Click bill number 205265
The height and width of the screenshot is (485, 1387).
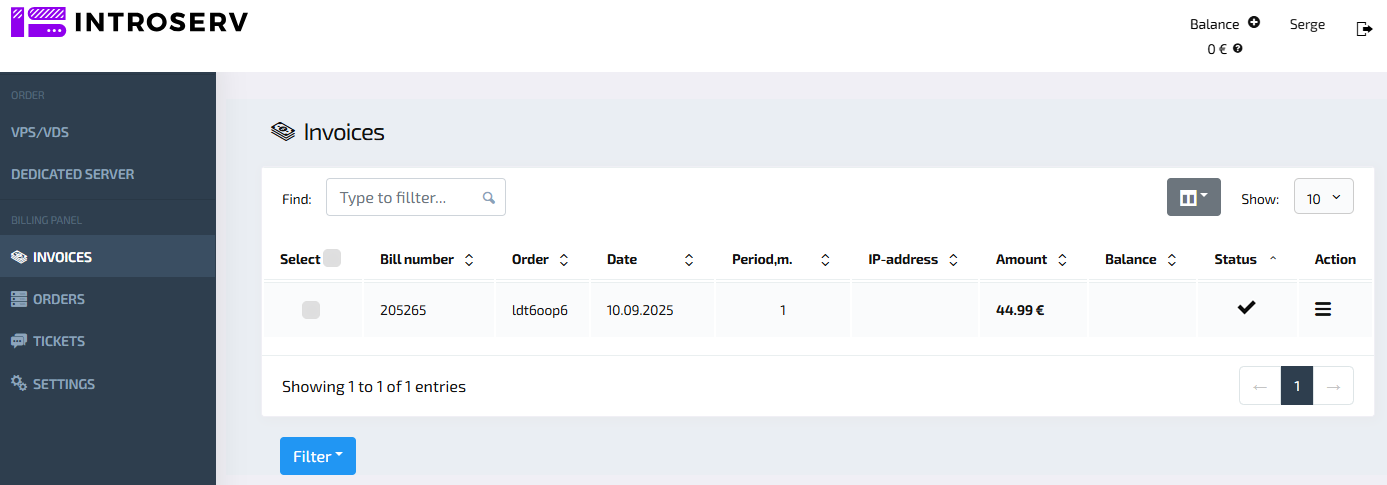[x=403, y=310]
